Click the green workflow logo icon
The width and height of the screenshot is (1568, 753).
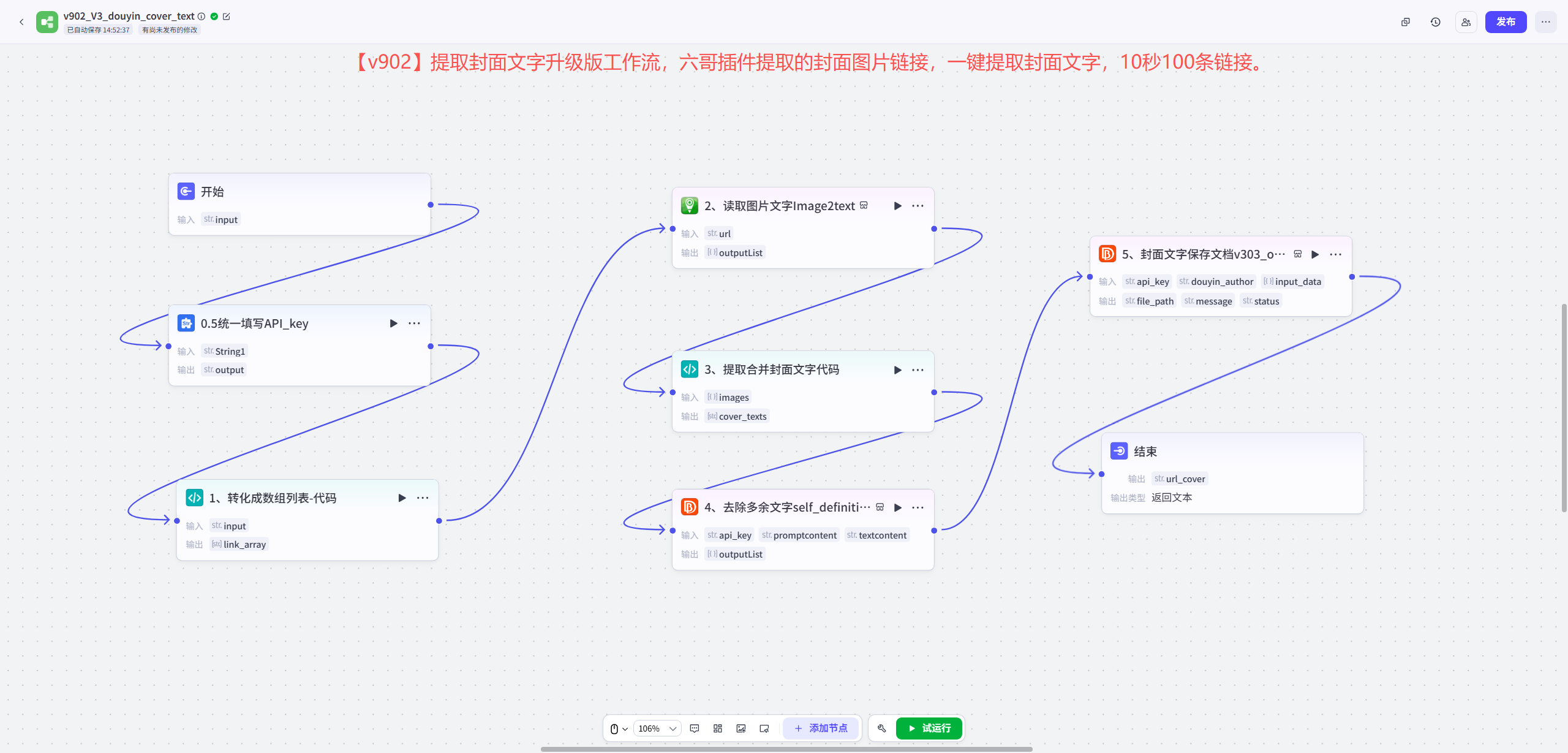47,22
